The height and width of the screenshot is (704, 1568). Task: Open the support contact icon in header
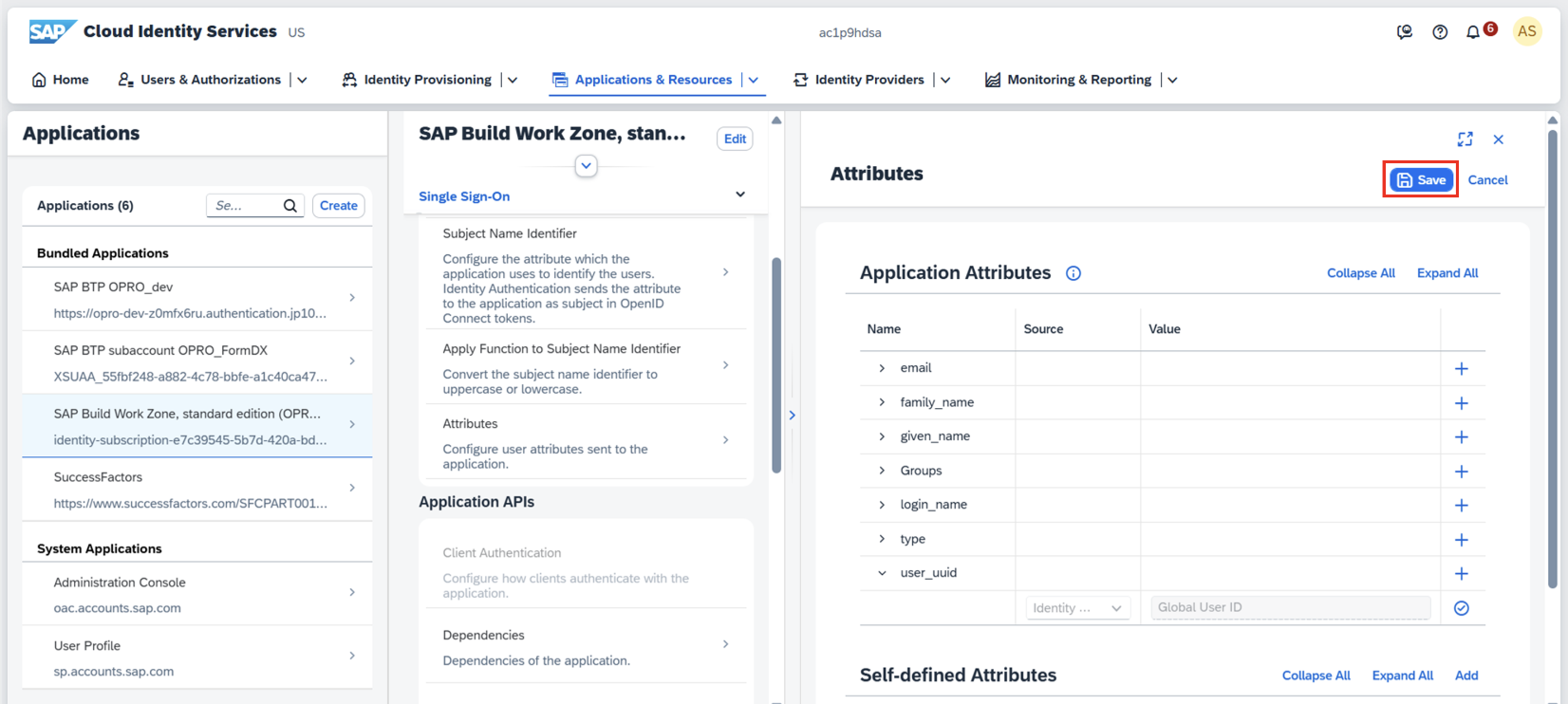1405,32
